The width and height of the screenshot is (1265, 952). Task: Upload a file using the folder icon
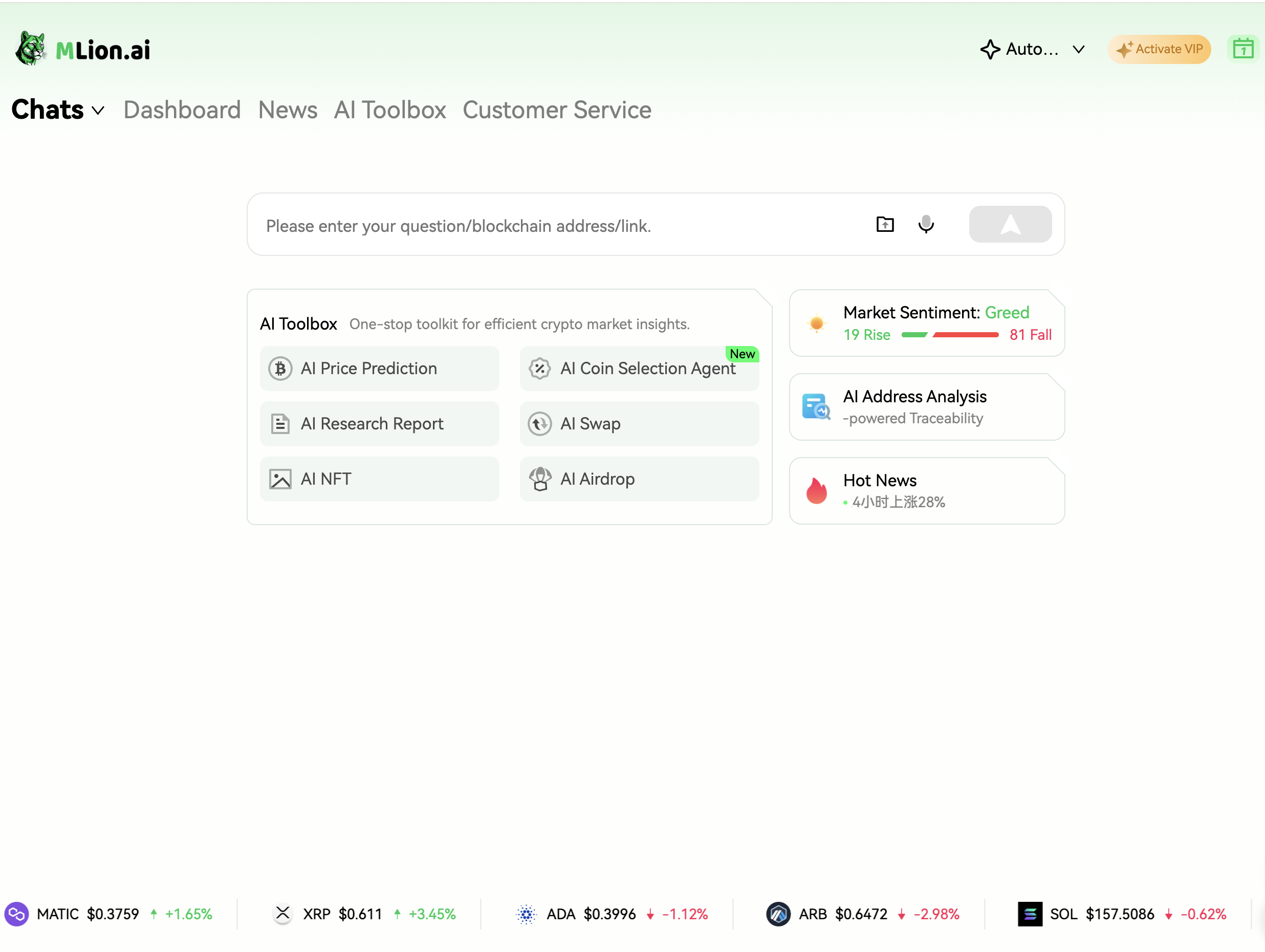[x=884, y=224]
